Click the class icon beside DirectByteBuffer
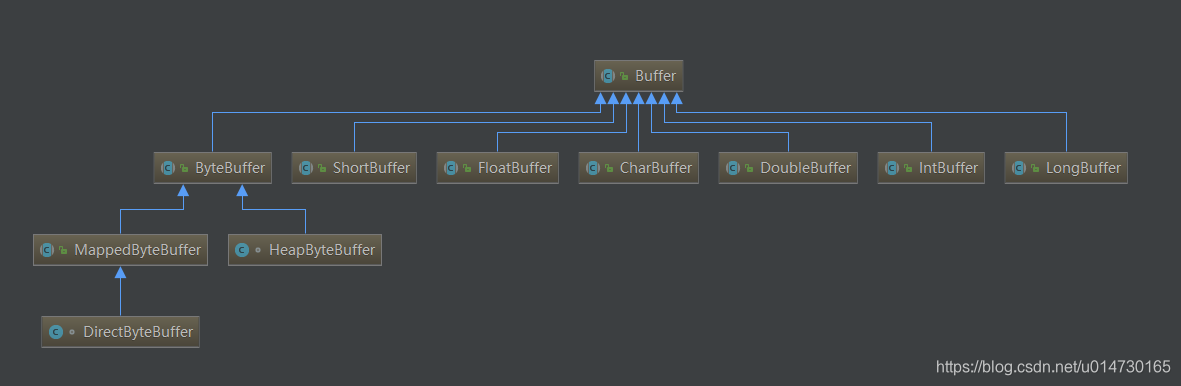This screenshot has height=386, width=1181. pos(56,332)
